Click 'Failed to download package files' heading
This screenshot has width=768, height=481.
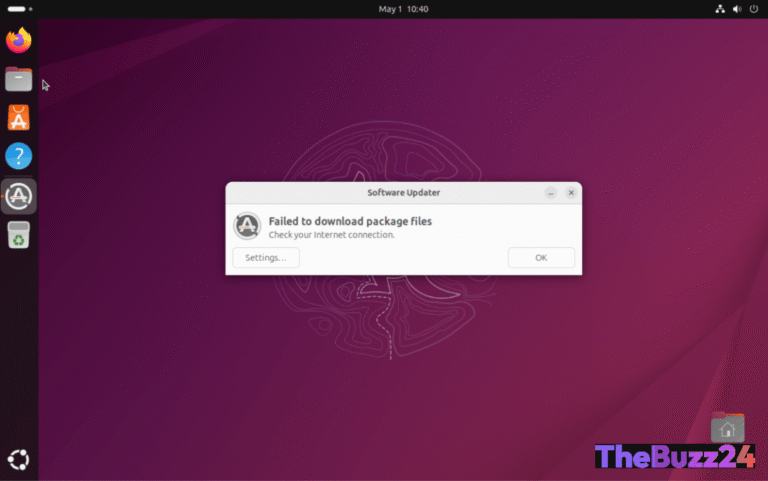350,221
